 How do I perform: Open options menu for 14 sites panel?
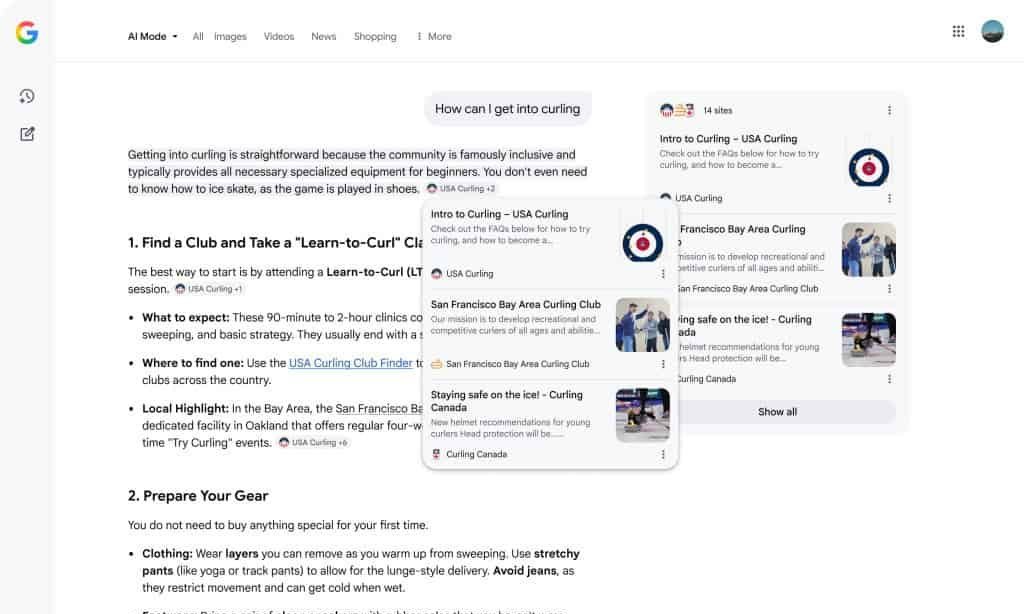click(x=889, y=111)
